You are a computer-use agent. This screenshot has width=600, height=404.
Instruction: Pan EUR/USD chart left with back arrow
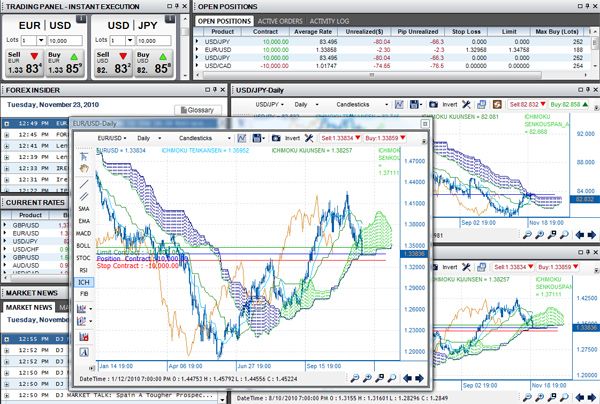(408, 378)
